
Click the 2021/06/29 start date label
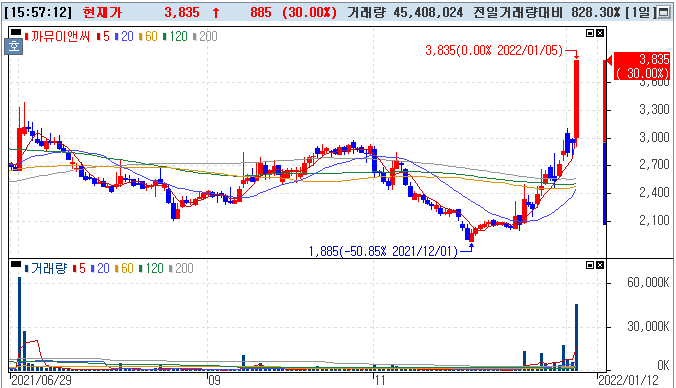(x=42, y=380)
